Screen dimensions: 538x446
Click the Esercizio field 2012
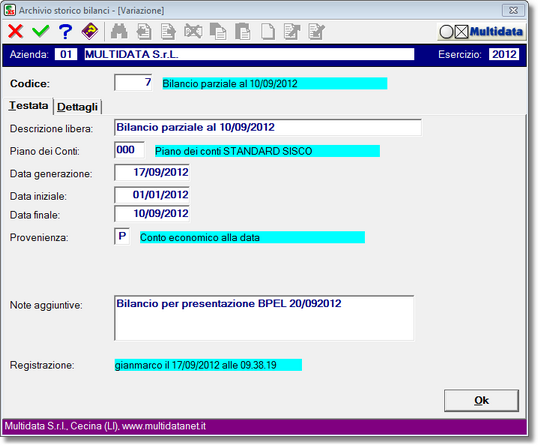[x=504, y=54]
